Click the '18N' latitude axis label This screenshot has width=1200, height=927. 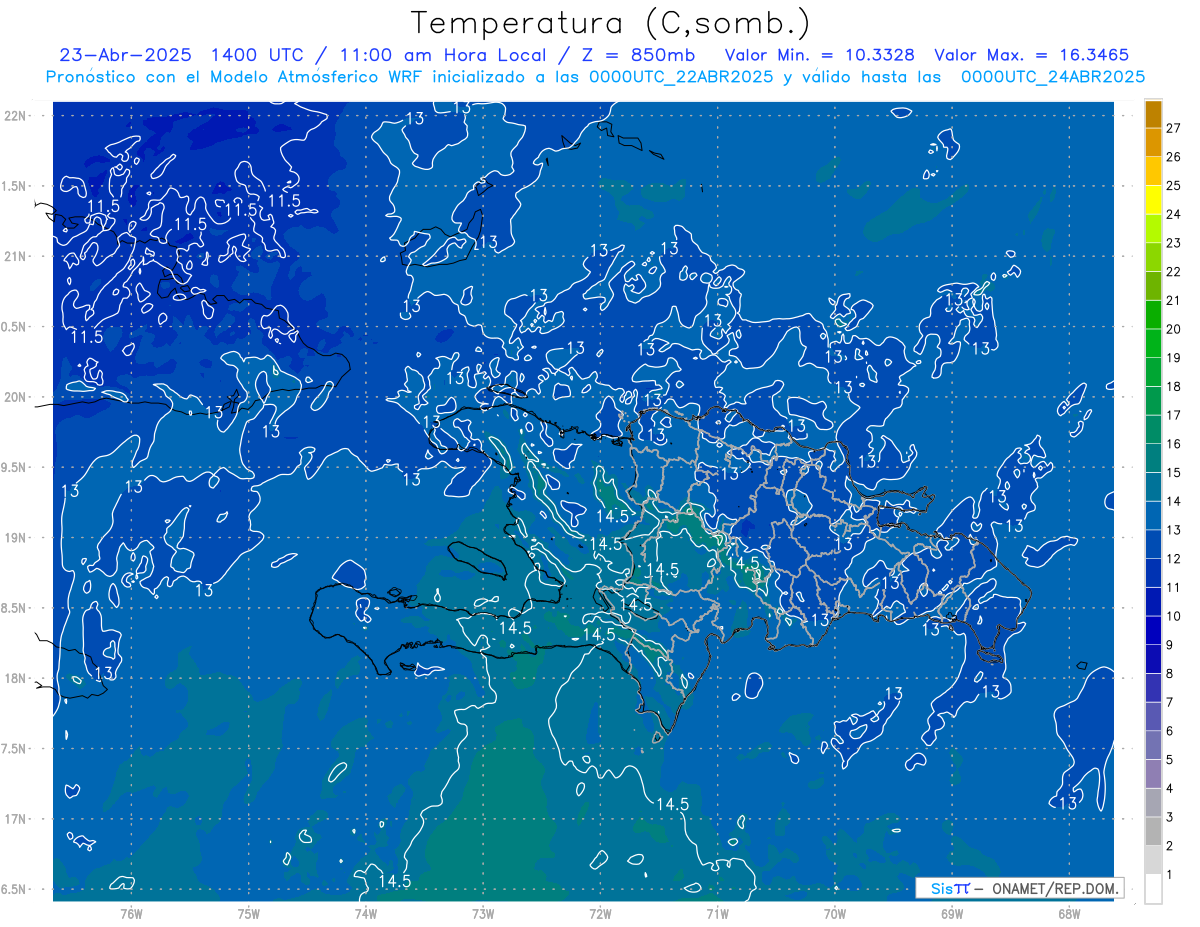click(x=16, y=679)
